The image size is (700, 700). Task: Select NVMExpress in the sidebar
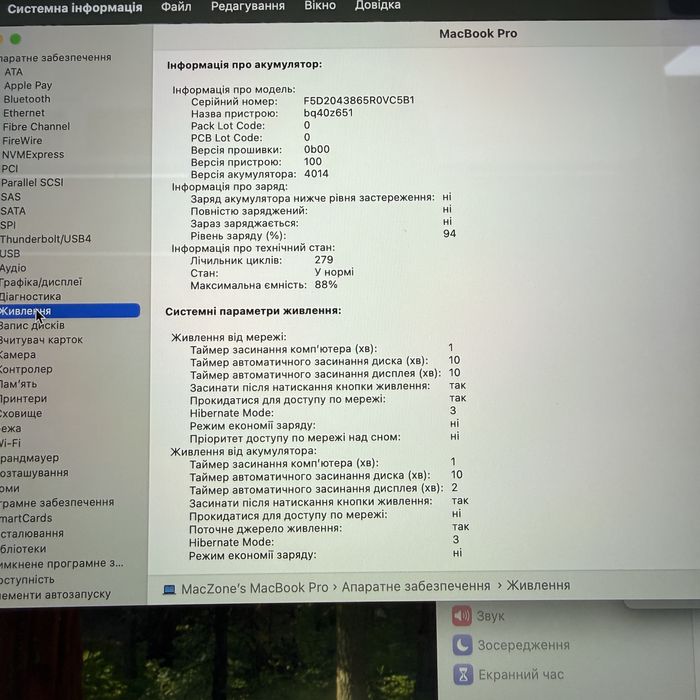point(33,154)
